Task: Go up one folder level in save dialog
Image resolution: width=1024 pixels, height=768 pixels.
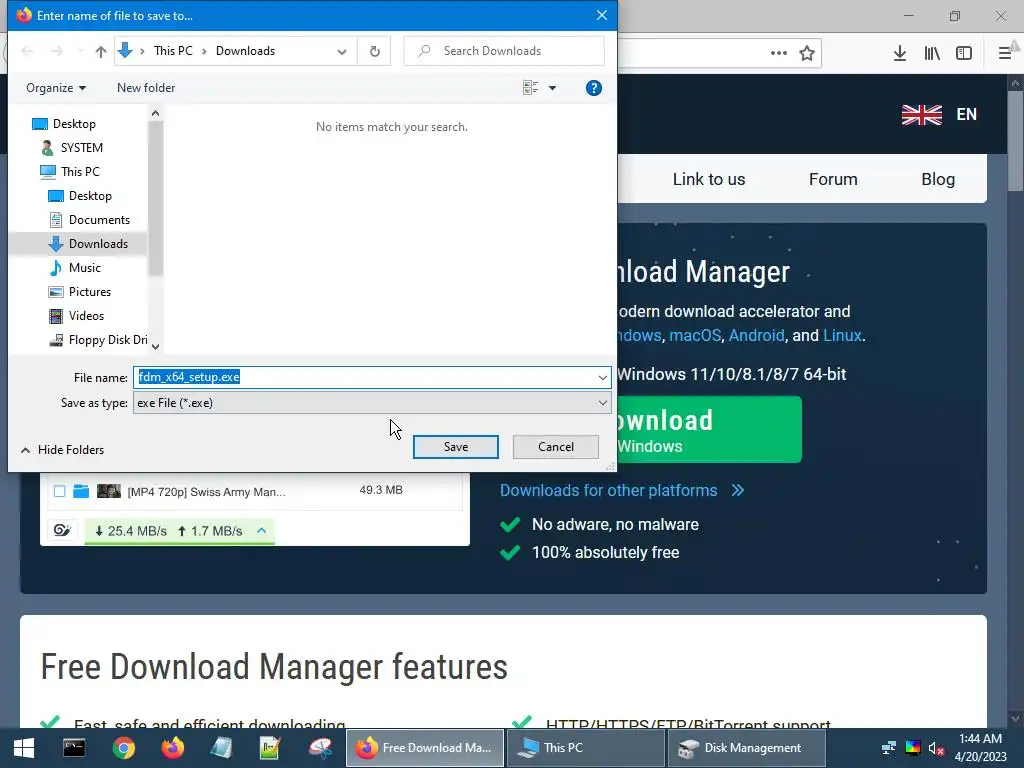Action: 101,51
